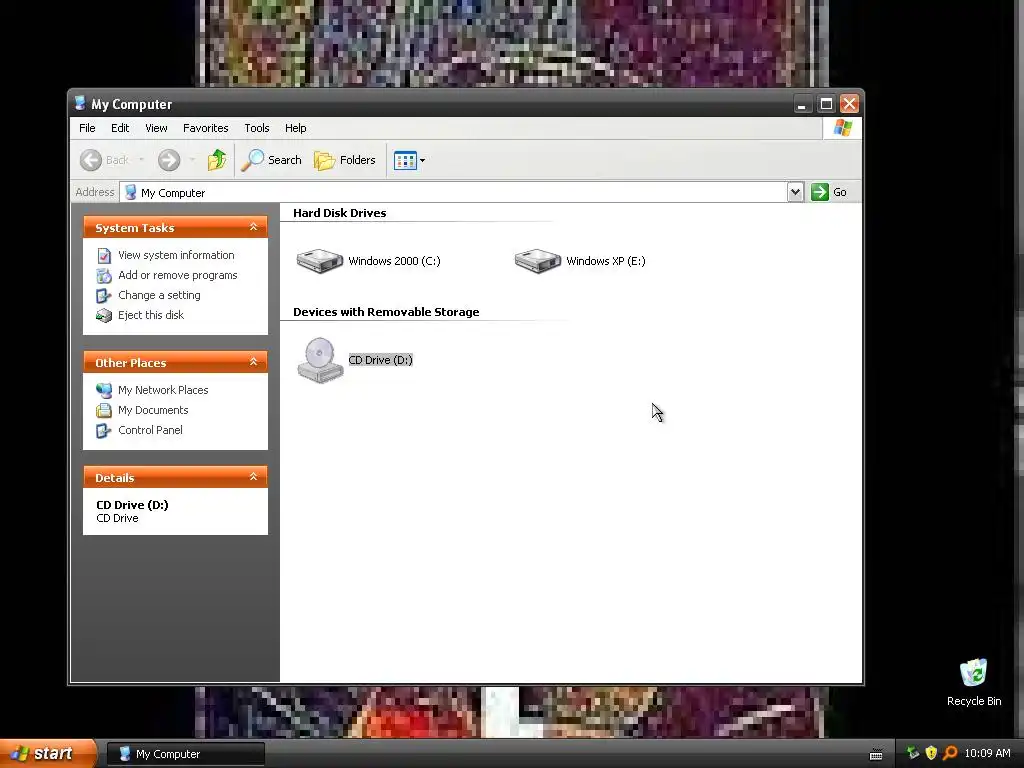Open the Start menu
Screen dimensions: 1024x768
pos(47,754)
